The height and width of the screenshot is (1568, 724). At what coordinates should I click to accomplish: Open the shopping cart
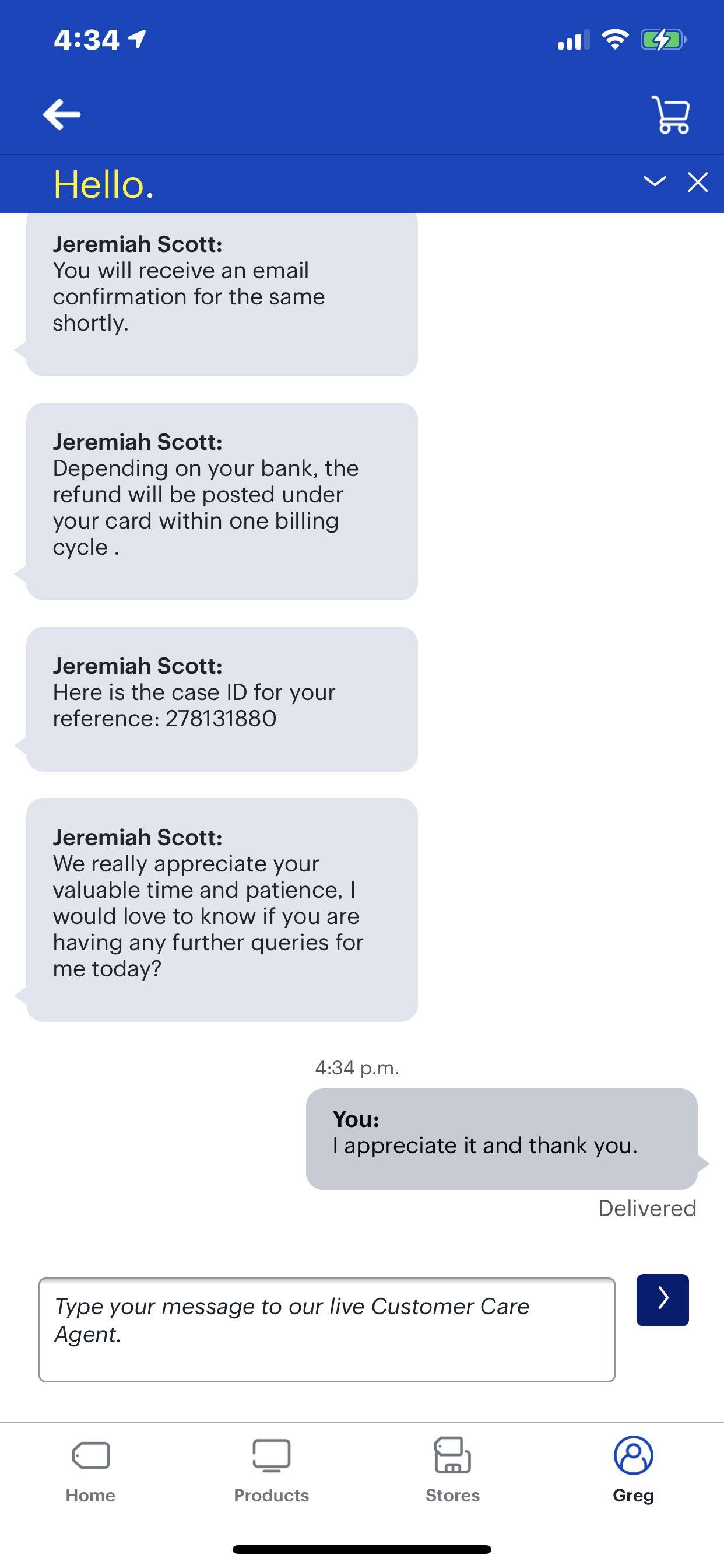[671, 114]
